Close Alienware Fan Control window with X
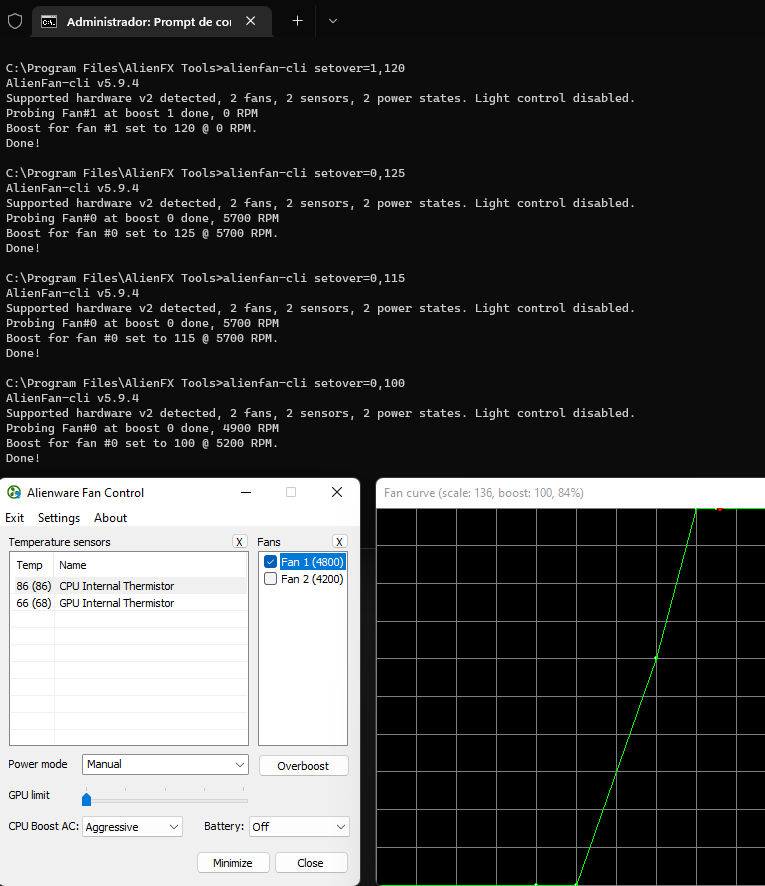 pyautogui.click(x=337, y=492)
